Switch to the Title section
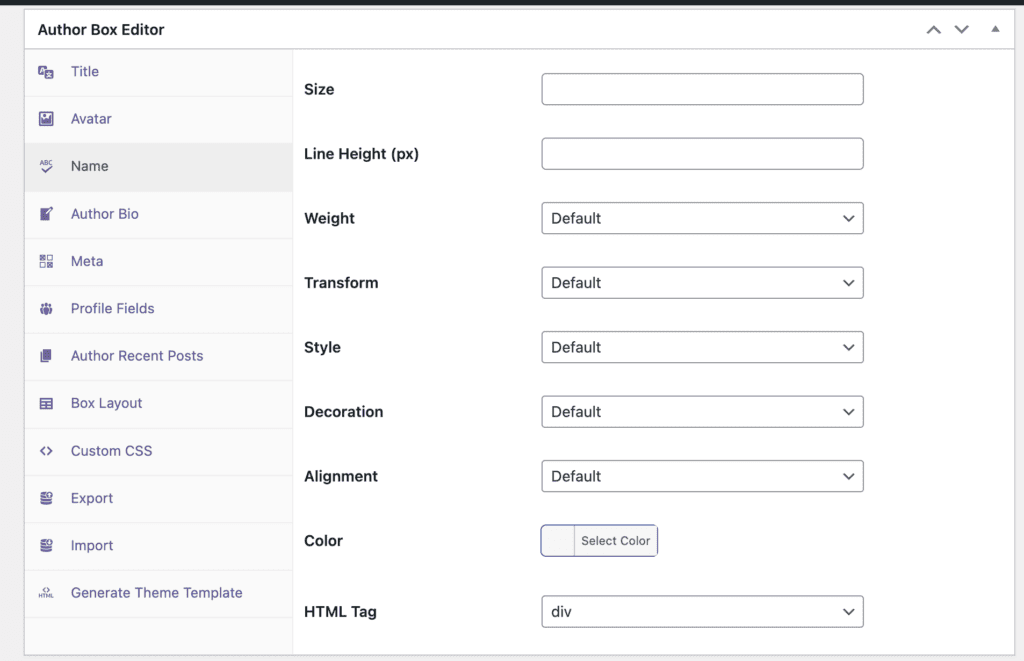 point(84,71)
